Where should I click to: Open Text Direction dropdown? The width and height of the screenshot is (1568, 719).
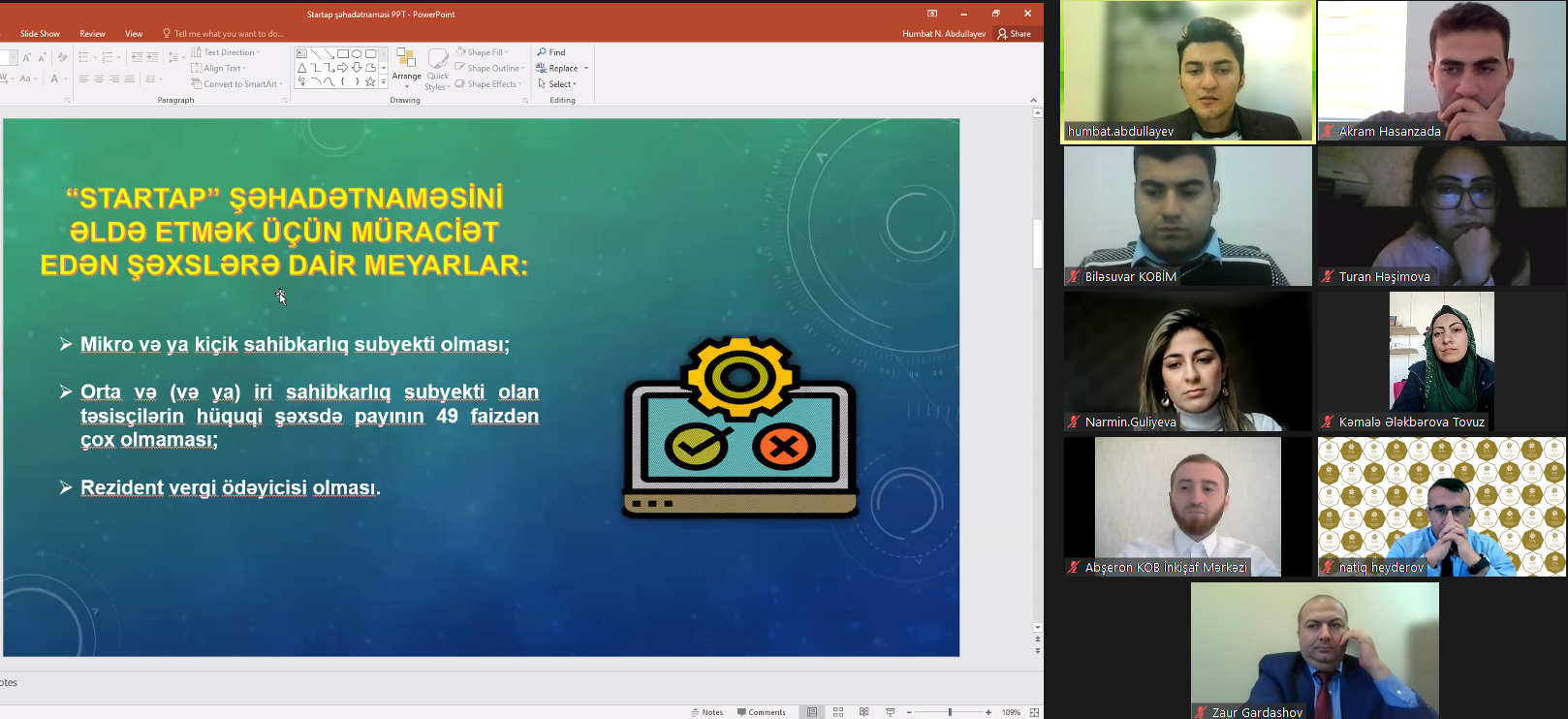[226, 52]
